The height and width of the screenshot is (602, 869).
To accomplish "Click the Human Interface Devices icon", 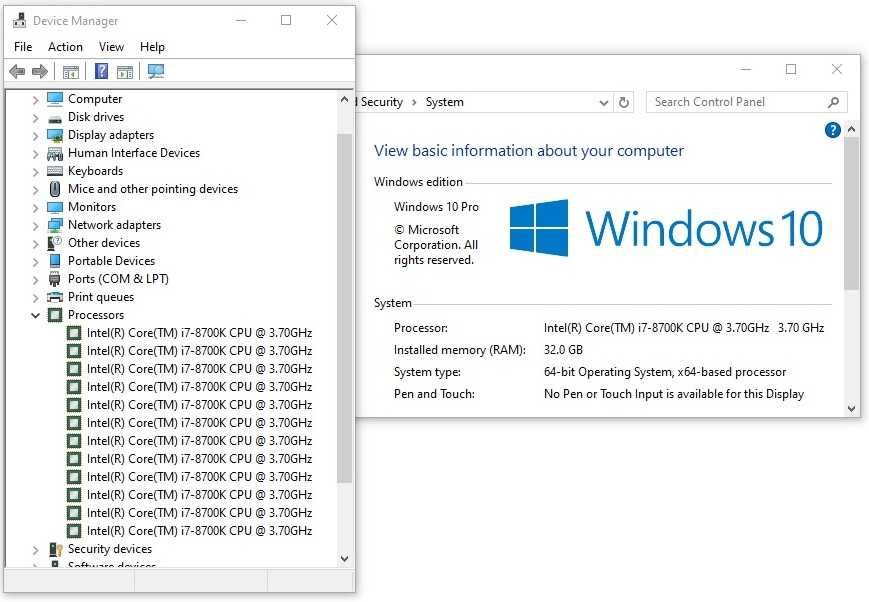I will 55,153.
